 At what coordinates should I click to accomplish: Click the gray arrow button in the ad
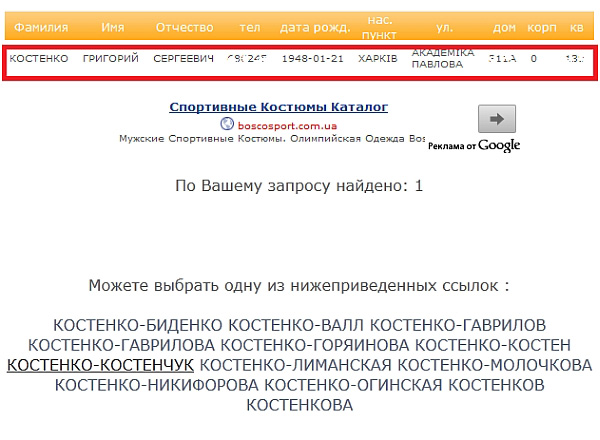click(x=497, y=118)
